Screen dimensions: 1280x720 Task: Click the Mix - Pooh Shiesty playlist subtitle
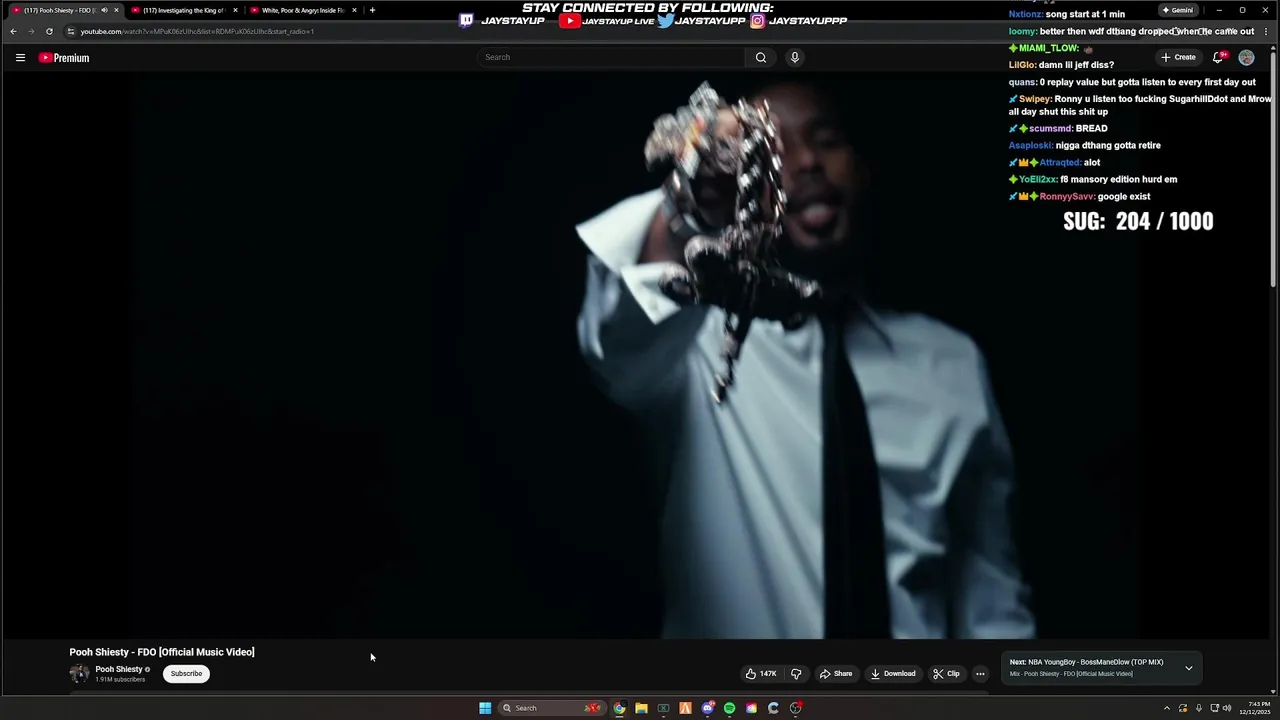1071,674
